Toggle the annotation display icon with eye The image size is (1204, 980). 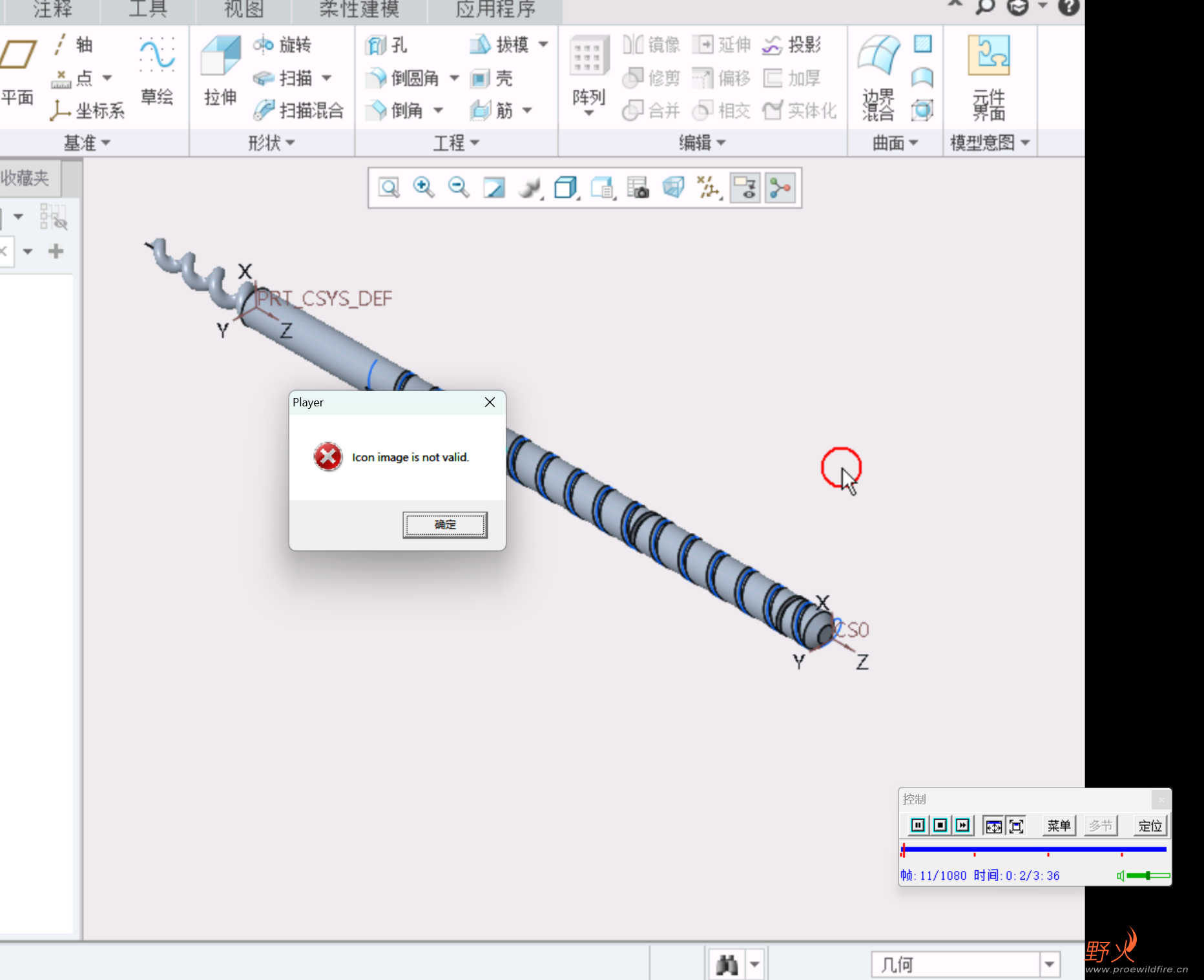[x=745, y=188]
